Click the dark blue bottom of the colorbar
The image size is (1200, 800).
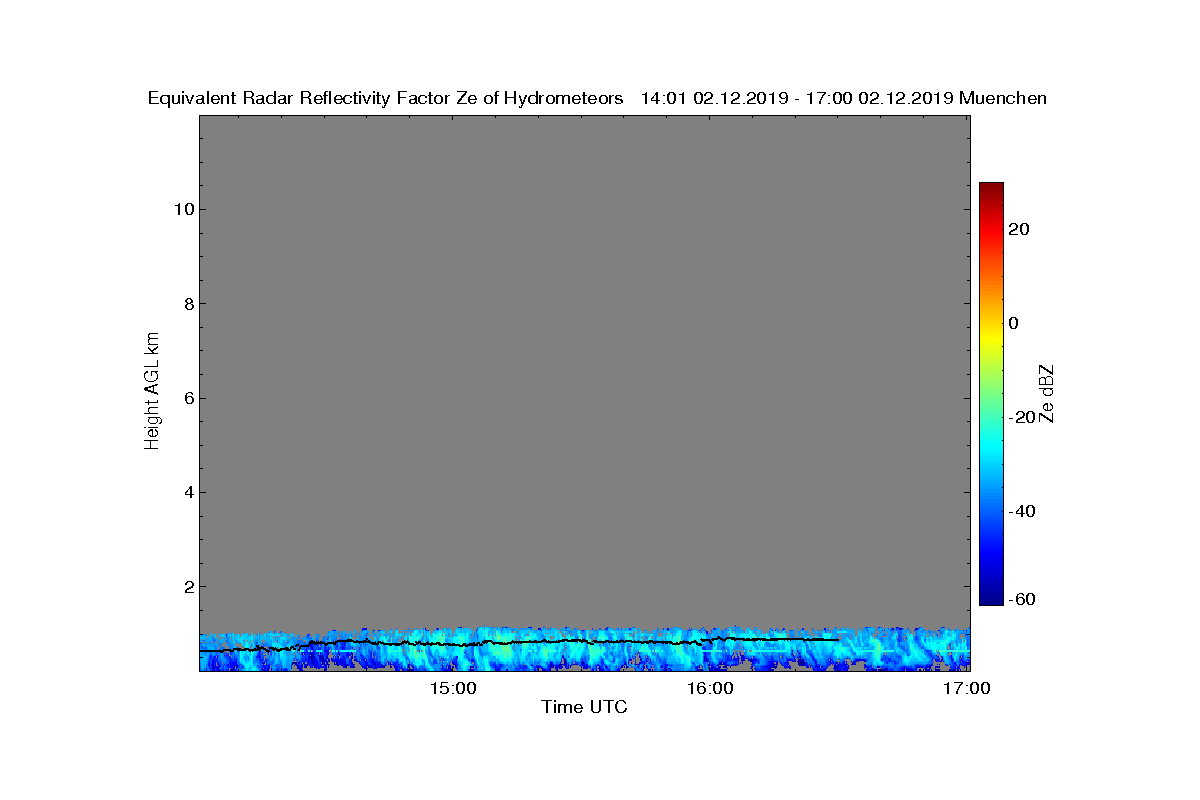(x=991, y=598)
